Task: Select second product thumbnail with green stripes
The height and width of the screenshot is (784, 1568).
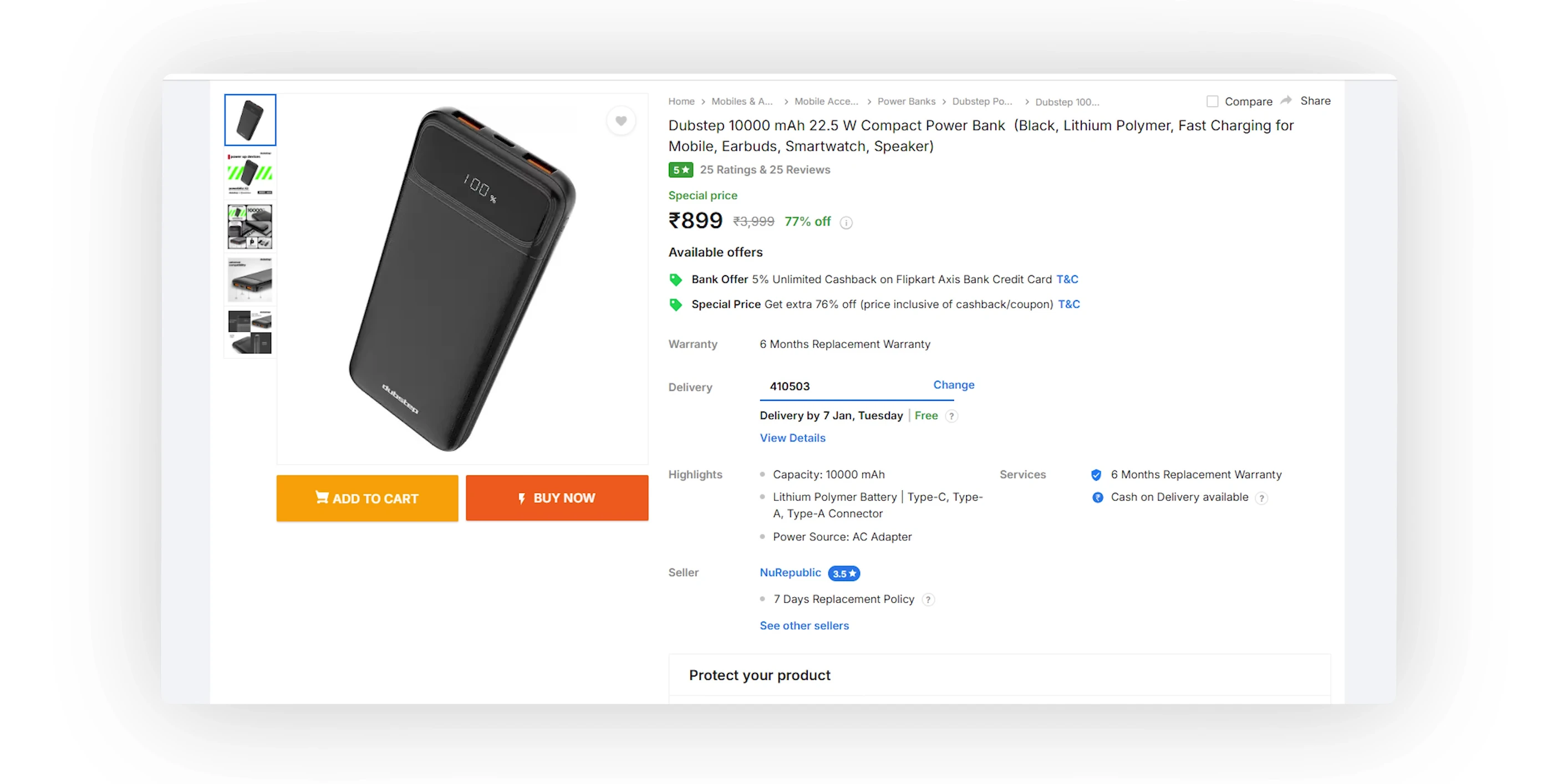Action: tap(250, 174)
